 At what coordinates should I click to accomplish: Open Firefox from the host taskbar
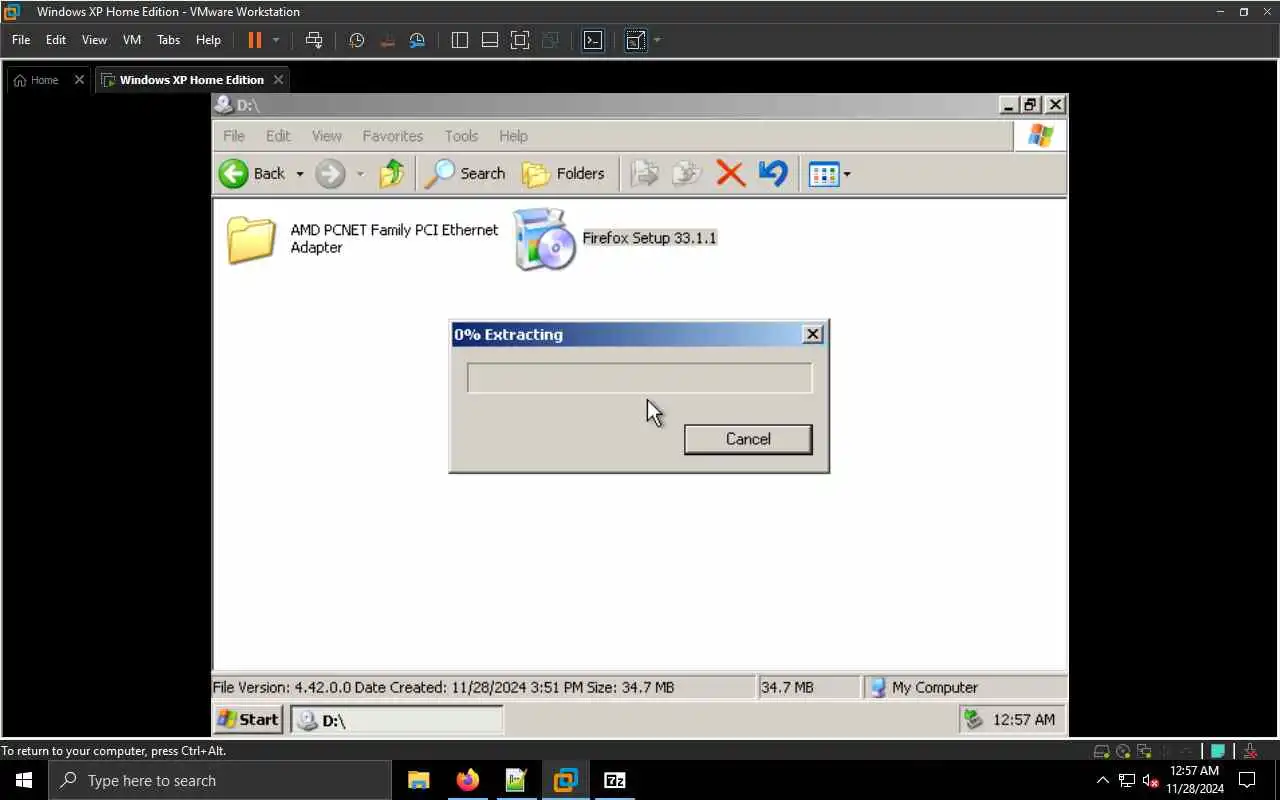[467, 780]
